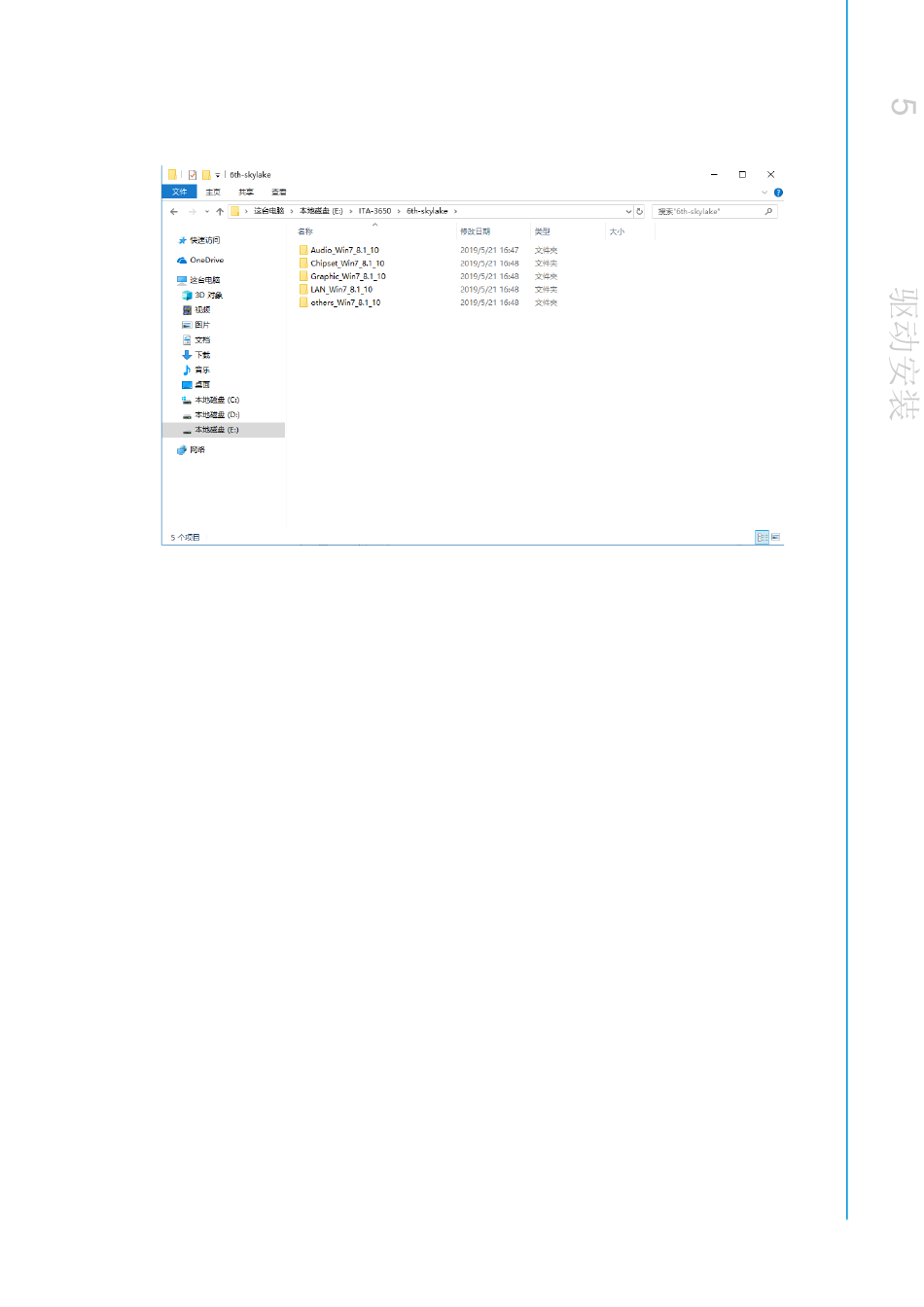924x1307 pixels.
Task: Refresh the current folder view
Action: (640, 211)
